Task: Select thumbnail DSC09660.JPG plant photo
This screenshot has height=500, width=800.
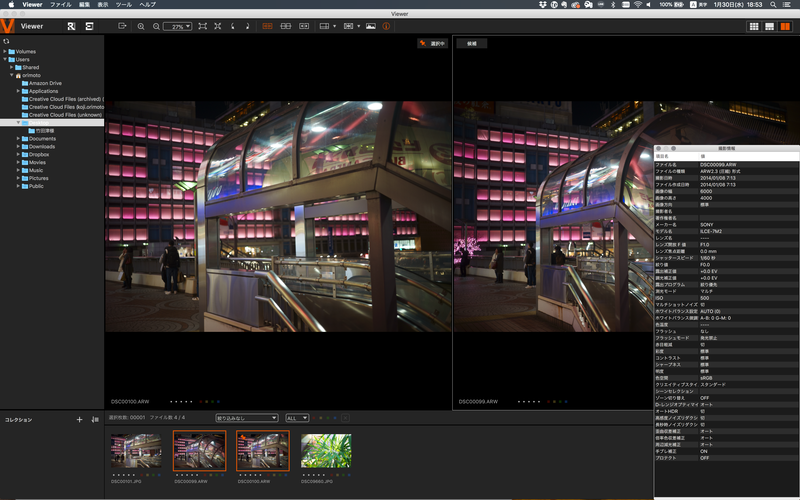Action: pyautogui.click(x=326, y=451)
